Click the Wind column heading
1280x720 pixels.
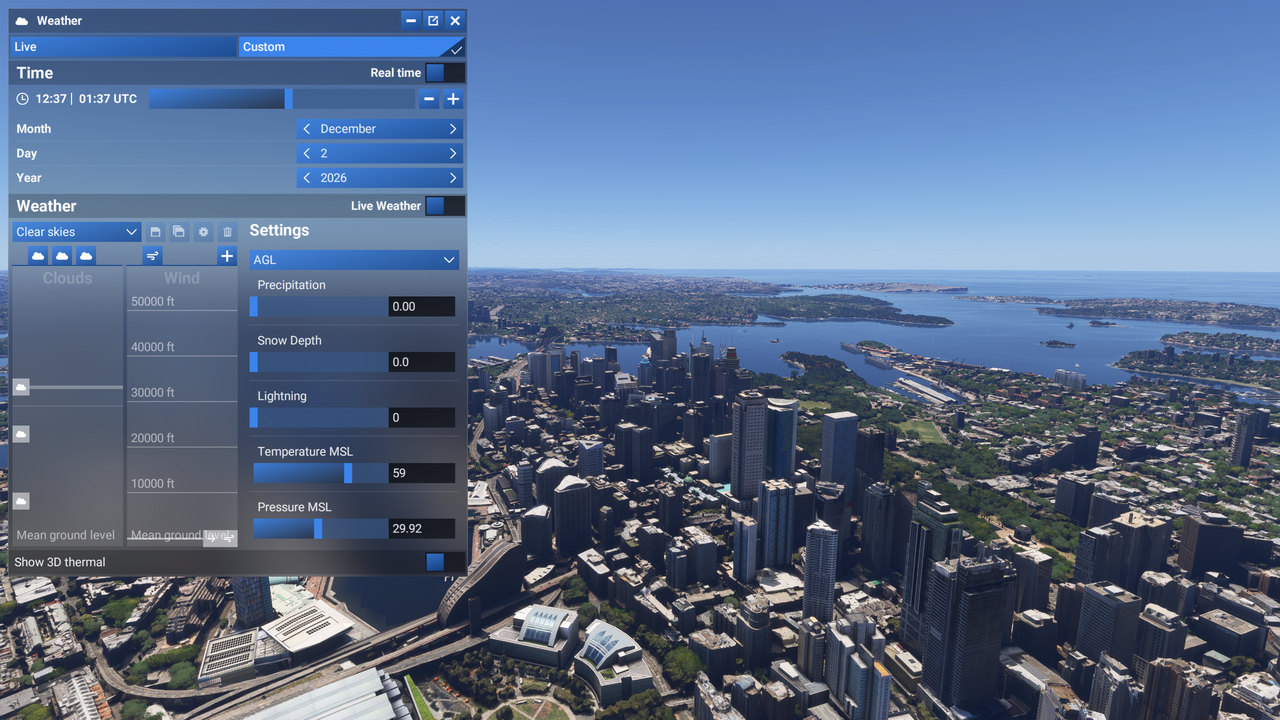(182, 278)
